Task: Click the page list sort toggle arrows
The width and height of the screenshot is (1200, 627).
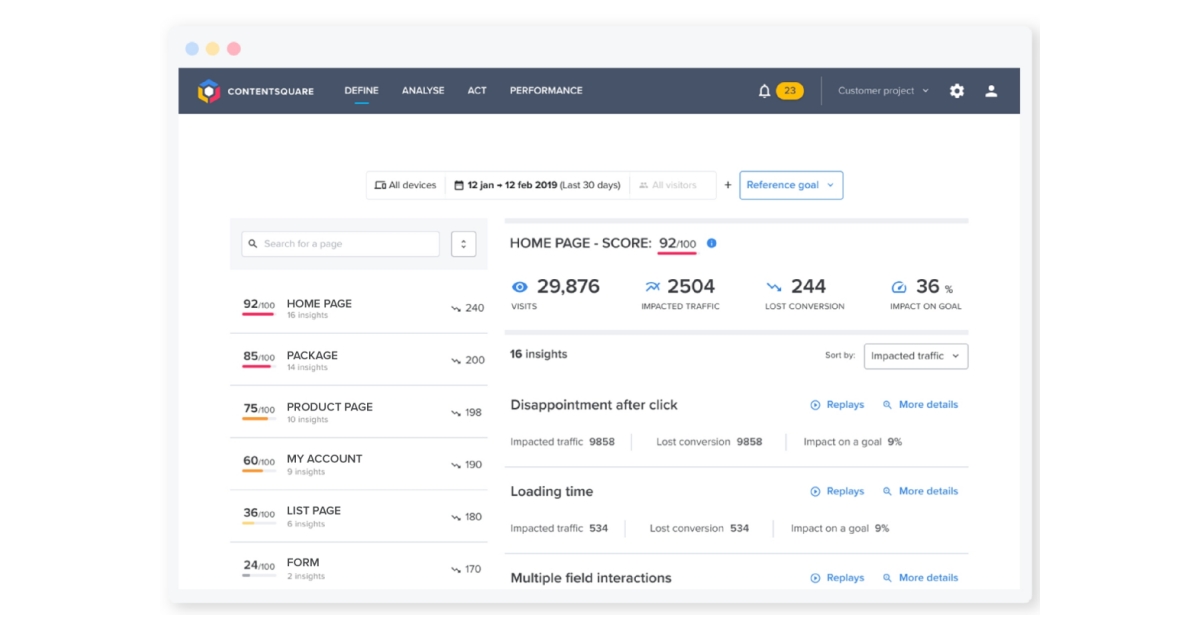Action: tap(463, 243)
